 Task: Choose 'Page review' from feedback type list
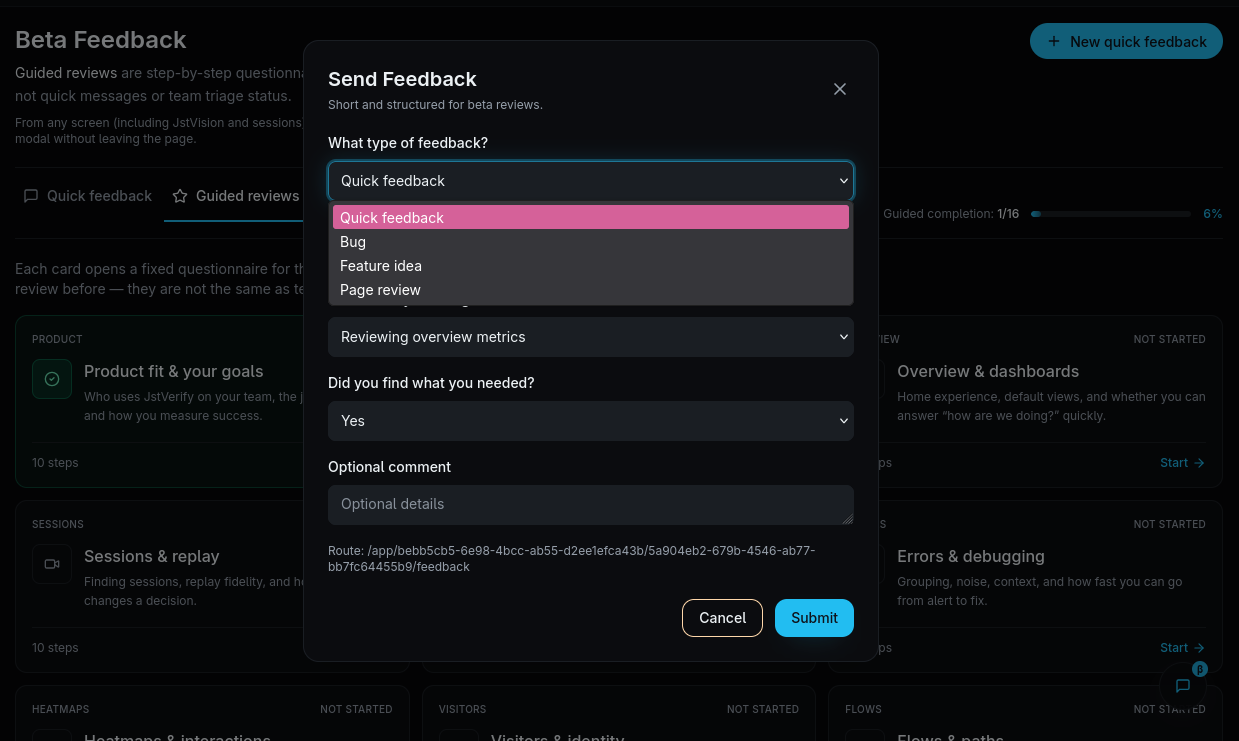tap(591, 290)
